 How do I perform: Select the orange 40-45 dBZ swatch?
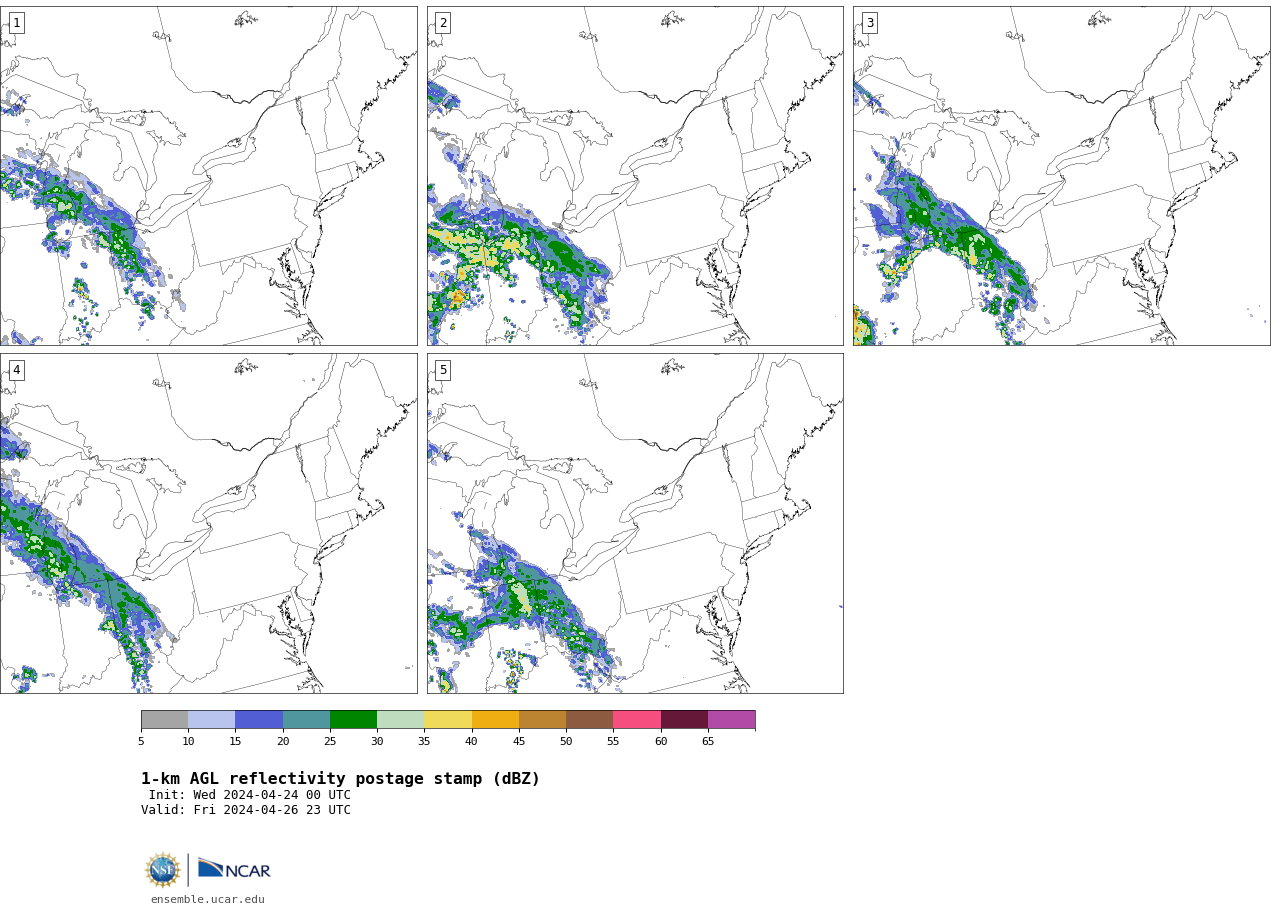click(x=495, y=720)
